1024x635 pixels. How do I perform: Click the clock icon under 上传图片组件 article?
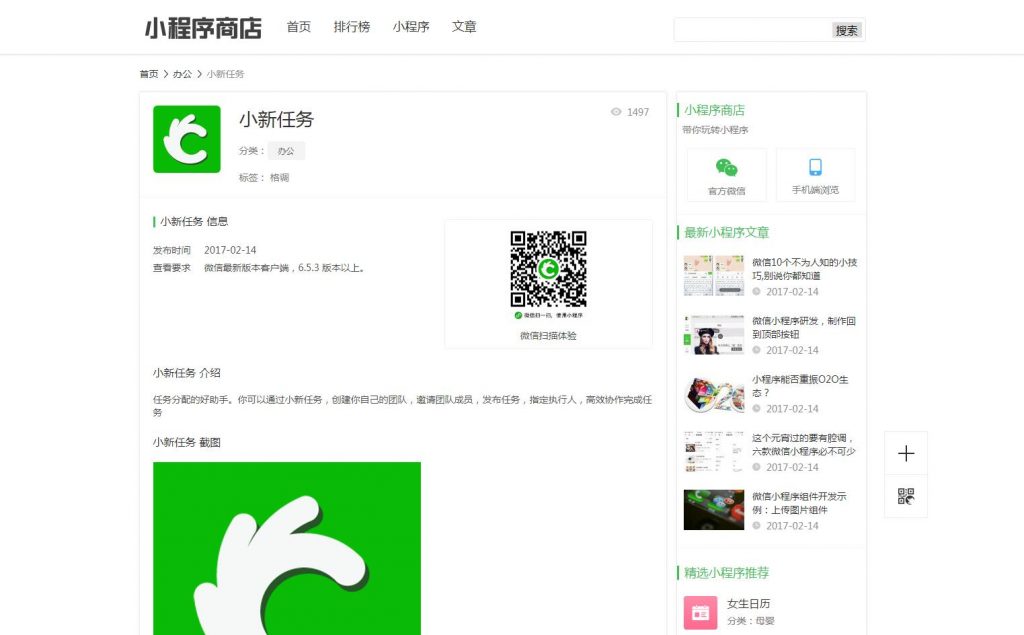tap(756, 525)
